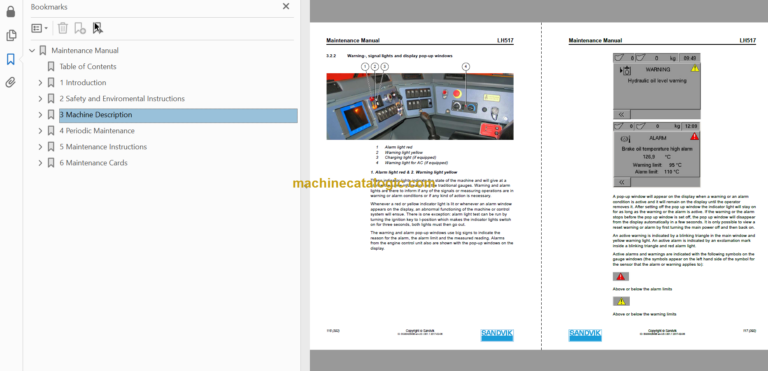Image resolution: width=768 pixels, height=371 pixels.
Task: Click the WARNING hydraulic oil level popup image
Action: coord(656,86)
